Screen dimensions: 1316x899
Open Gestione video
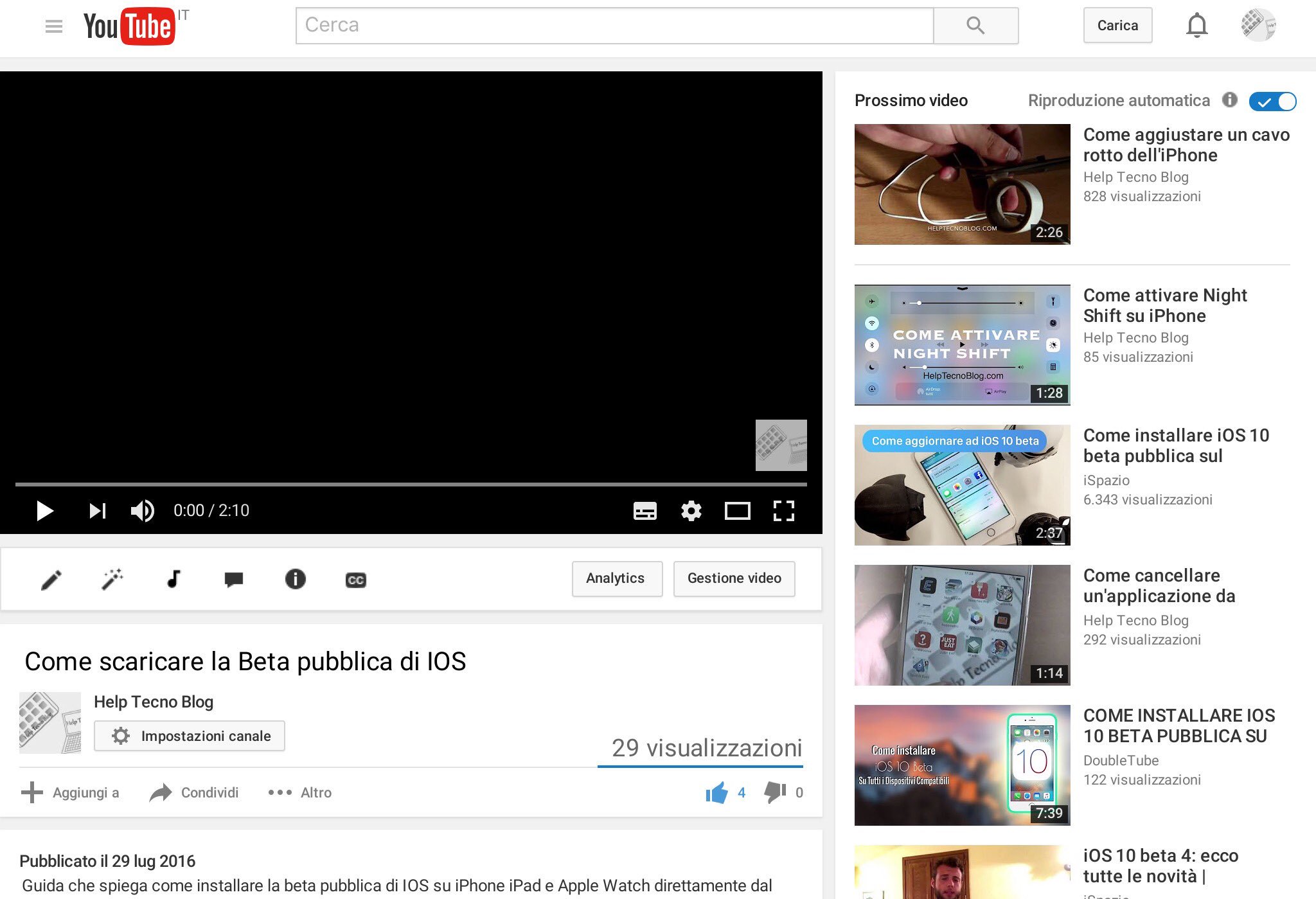[x=734, y=578]
